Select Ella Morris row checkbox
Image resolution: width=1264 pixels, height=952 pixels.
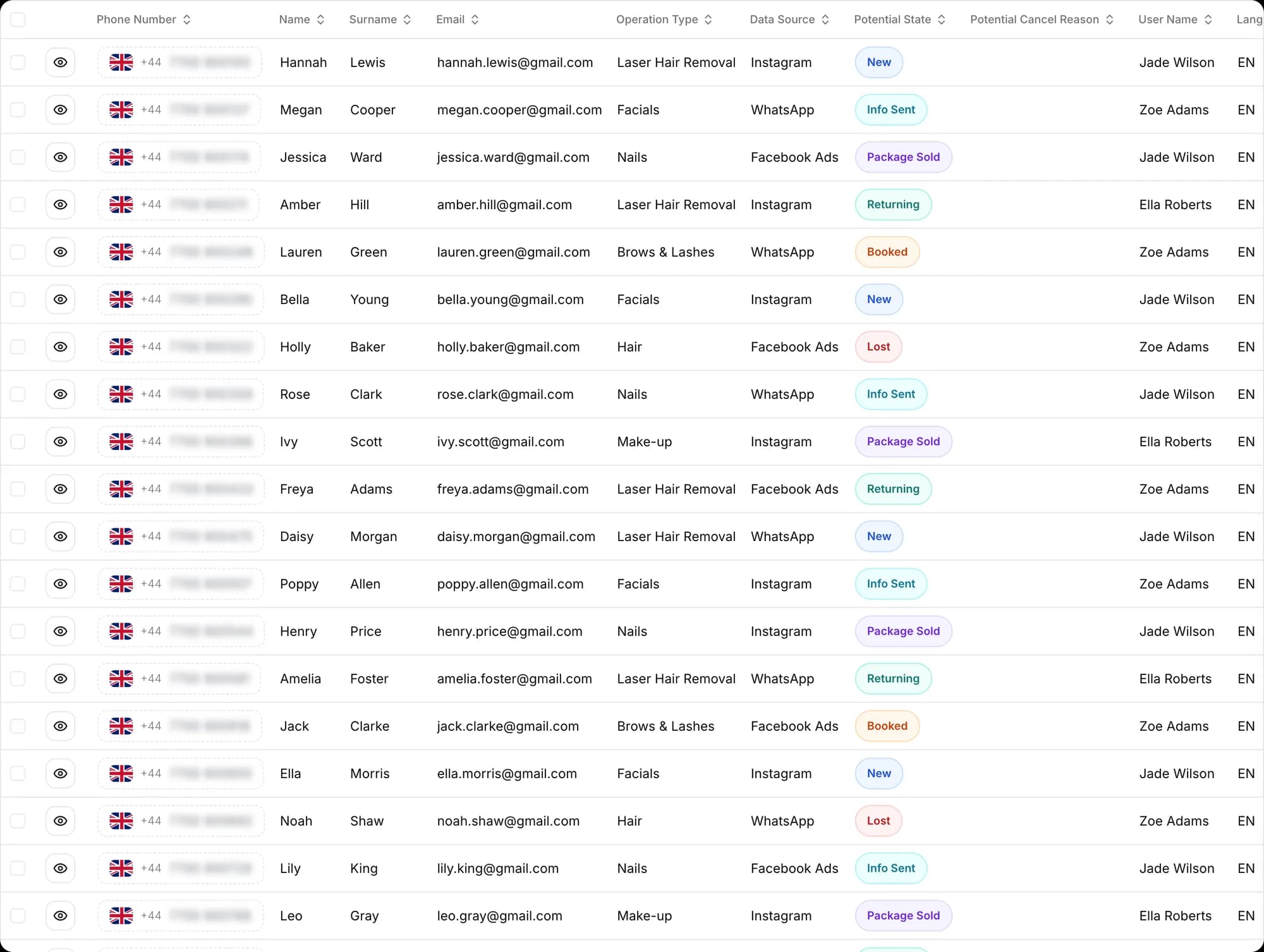18,774
